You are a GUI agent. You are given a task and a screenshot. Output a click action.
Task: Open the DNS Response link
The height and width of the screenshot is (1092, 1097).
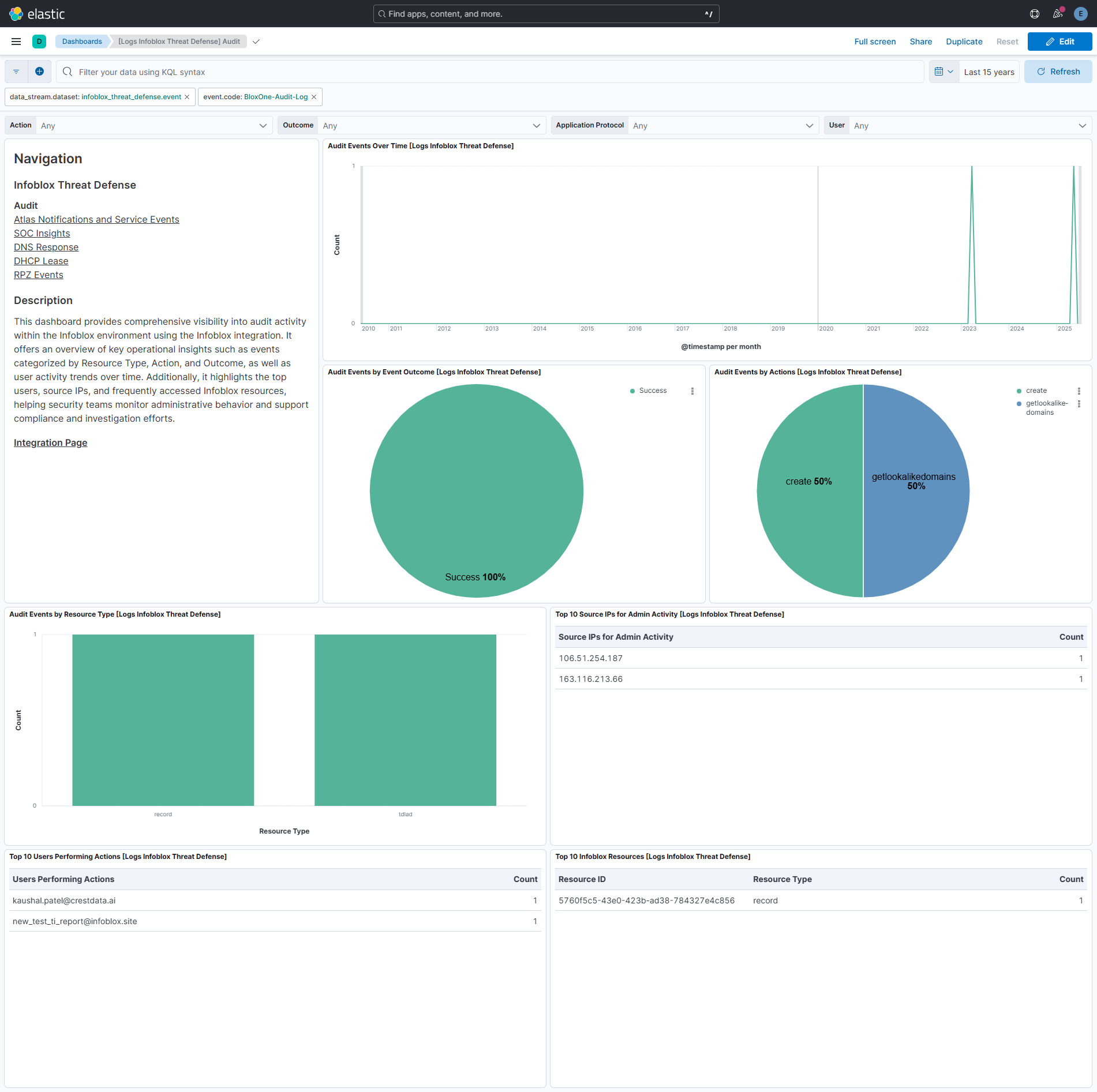tap(46, 247)
